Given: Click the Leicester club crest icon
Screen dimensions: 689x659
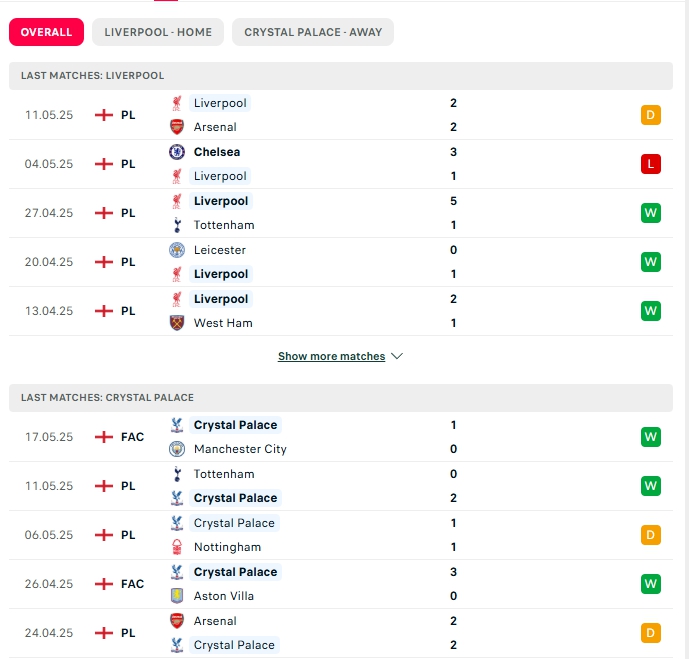Looking at the screenshot, I should click(177, 250).
